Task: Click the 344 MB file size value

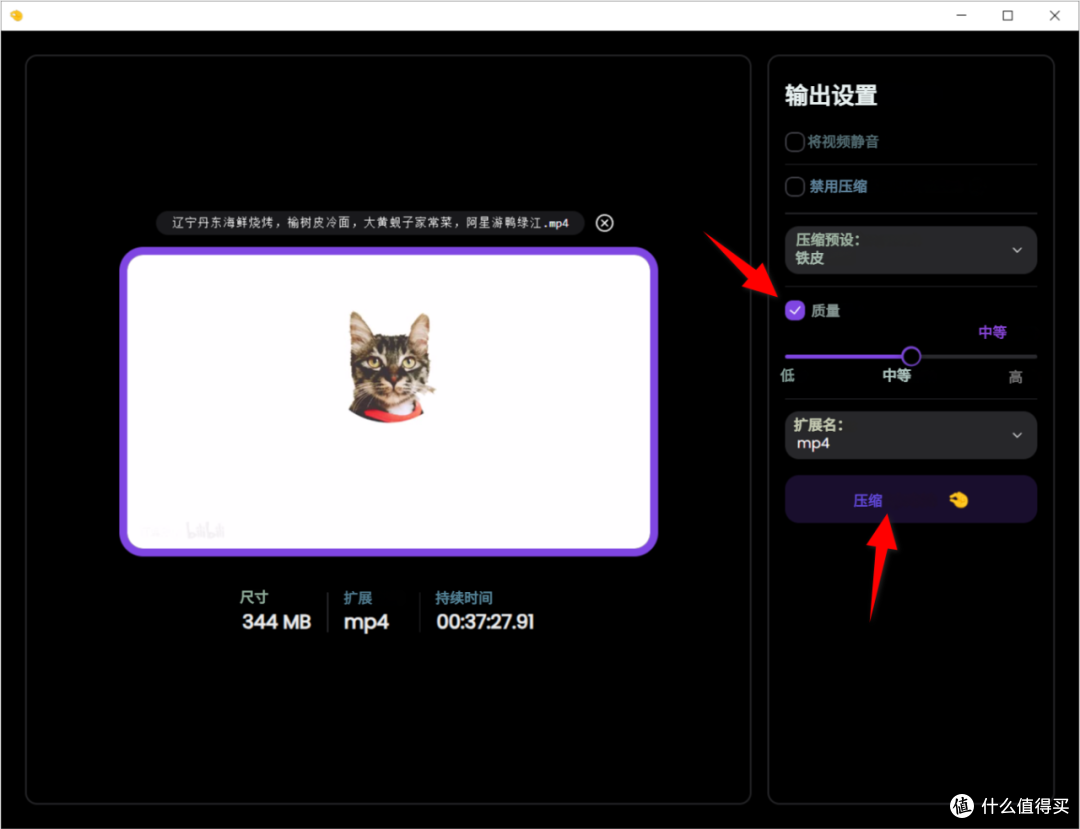Action: click(x=276, y=622)
